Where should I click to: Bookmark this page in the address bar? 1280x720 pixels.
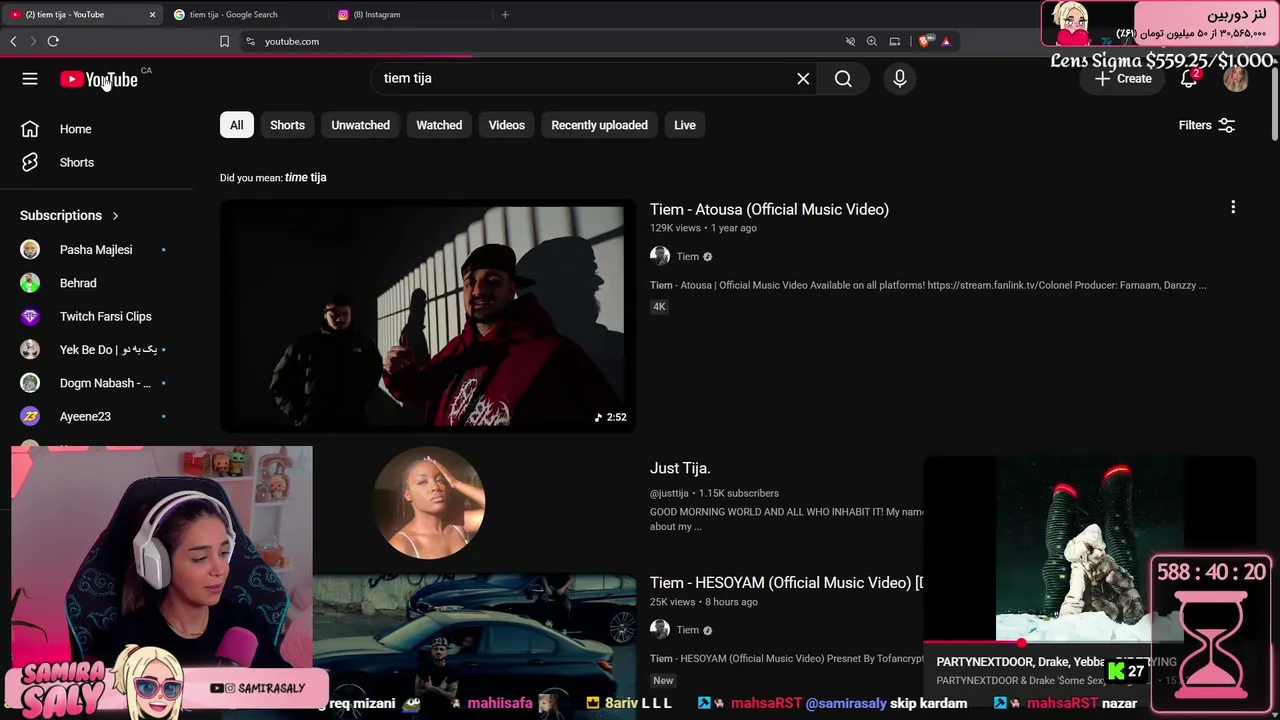[x=224, y=41]
